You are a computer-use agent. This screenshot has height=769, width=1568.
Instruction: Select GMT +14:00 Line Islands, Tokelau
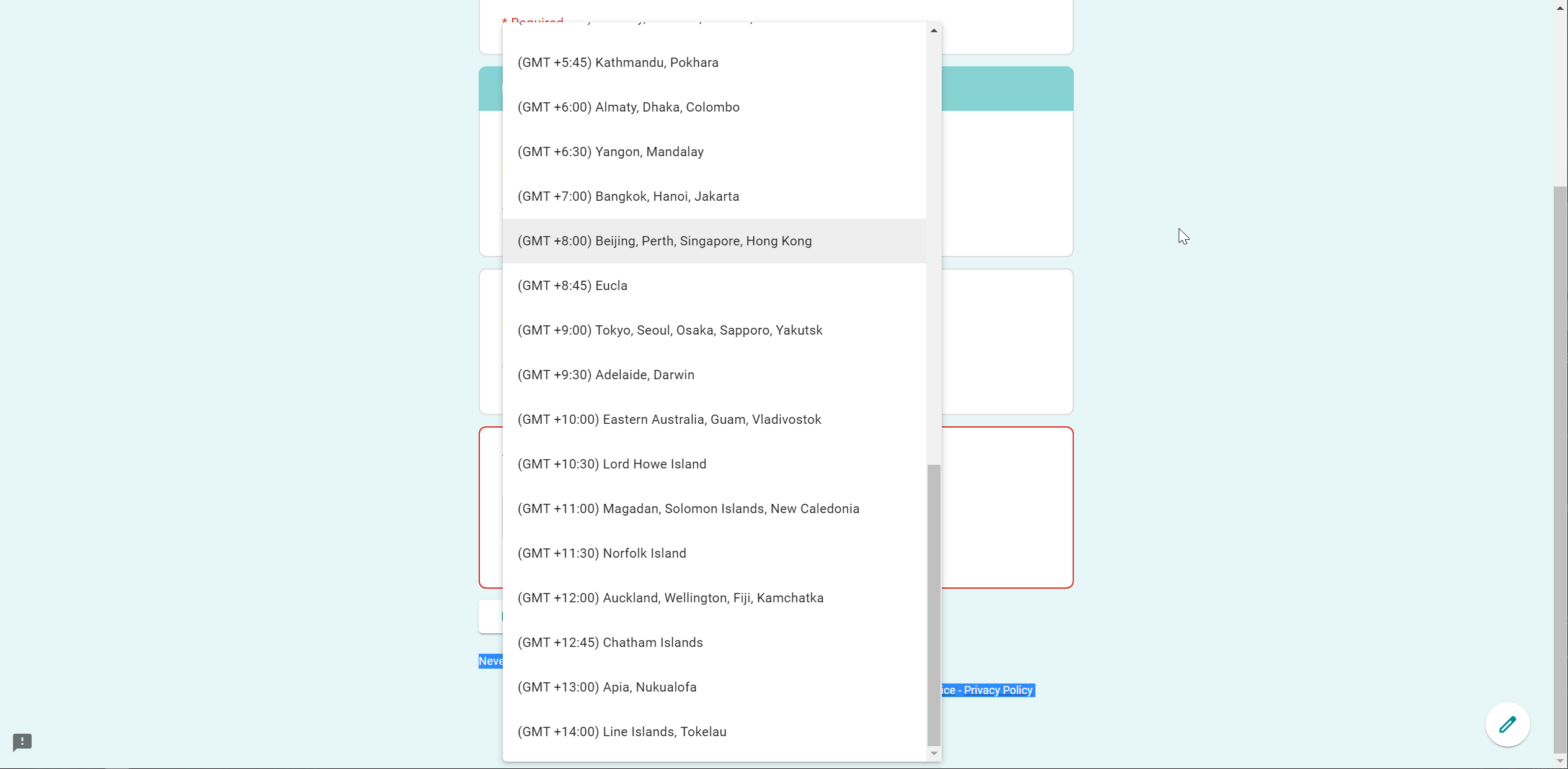click(x=622, y=732)
